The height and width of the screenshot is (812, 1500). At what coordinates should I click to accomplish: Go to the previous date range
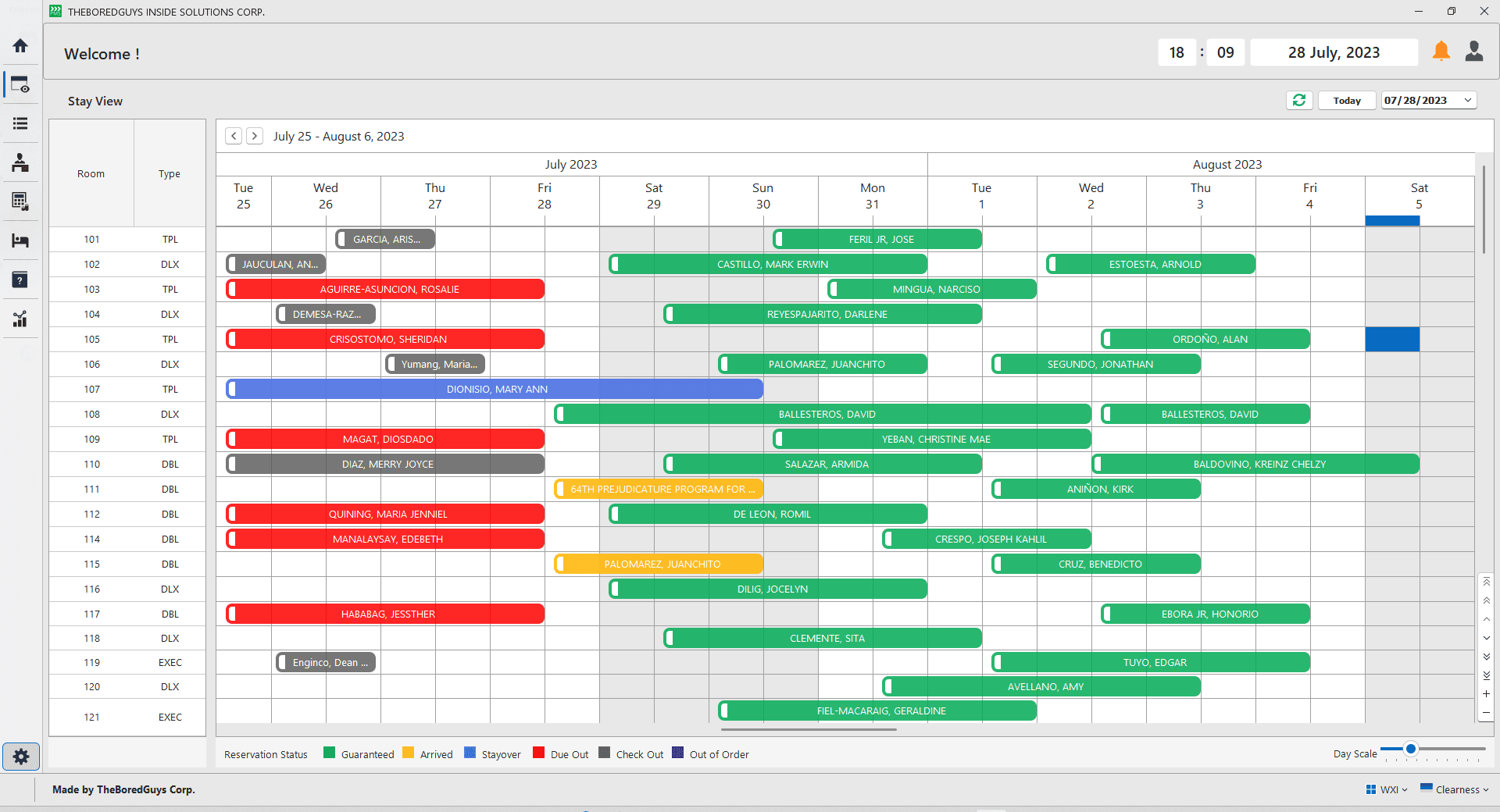(234, 136)
